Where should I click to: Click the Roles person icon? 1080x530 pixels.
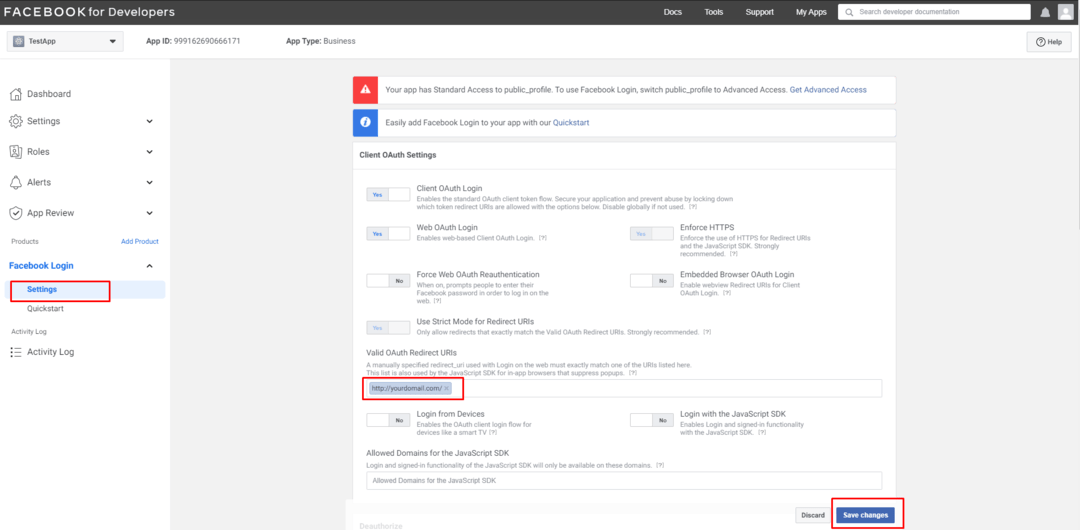16,152
